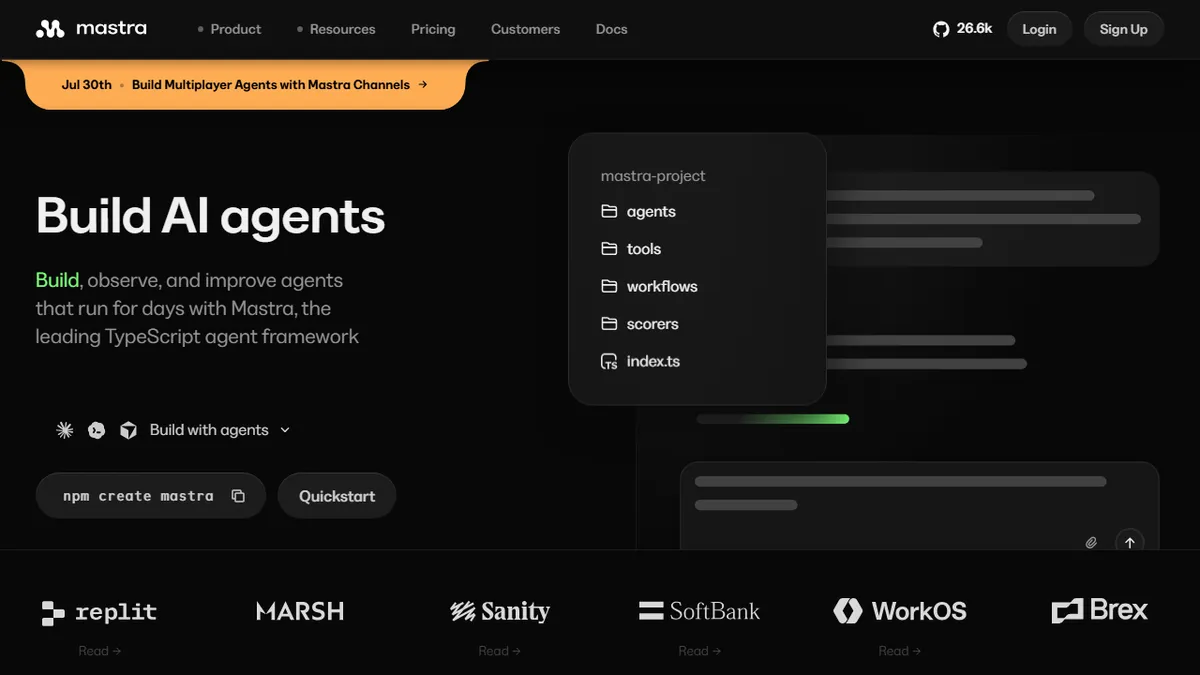1200x675 pixels.
Task: Click the scorers folder icon
Action: pos(609,324)
